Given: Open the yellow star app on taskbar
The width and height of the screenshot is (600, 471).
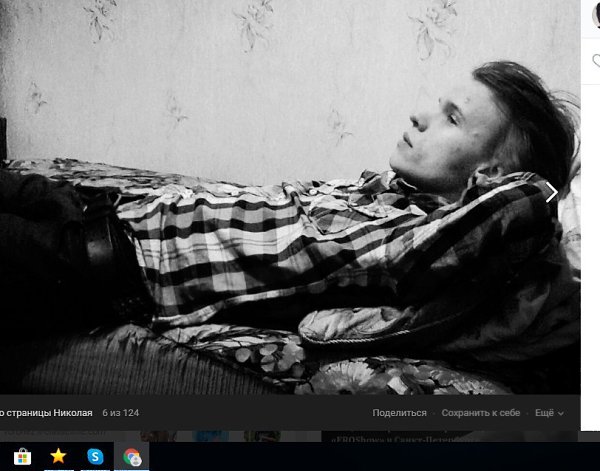Looking at the screenshot, I should [58, 456].
